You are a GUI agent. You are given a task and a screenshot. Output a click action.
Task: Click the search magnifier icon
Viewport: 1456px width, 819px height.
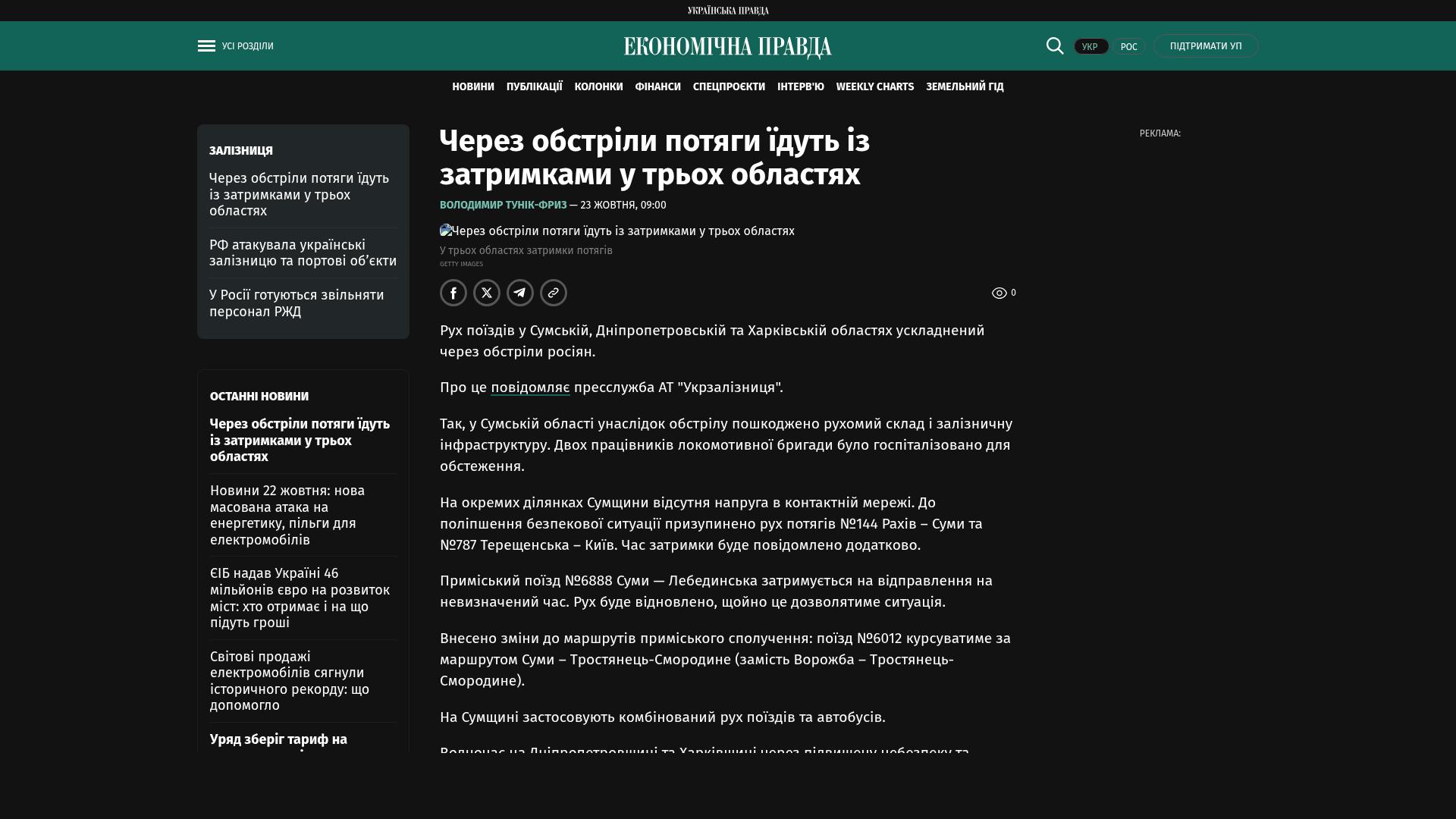tap(1055, 46)
